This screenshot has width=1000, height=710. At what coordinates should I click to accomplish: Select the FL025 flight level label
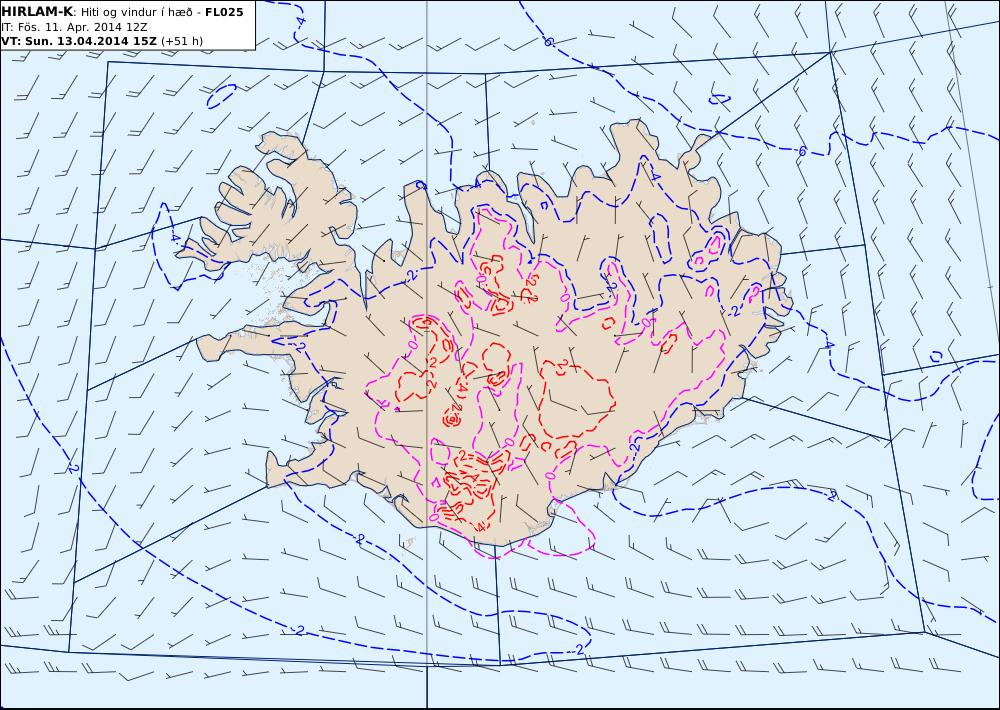(224, 12)
